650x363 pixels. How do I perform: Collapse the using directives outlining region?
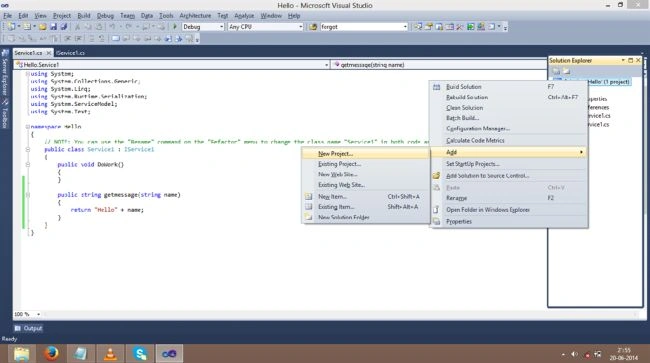[27, 74]
